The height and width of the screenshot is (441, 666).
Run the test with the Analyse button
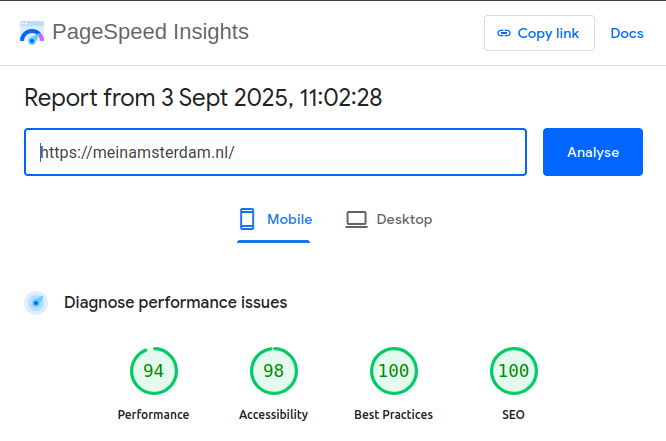[x=593, y=152]
